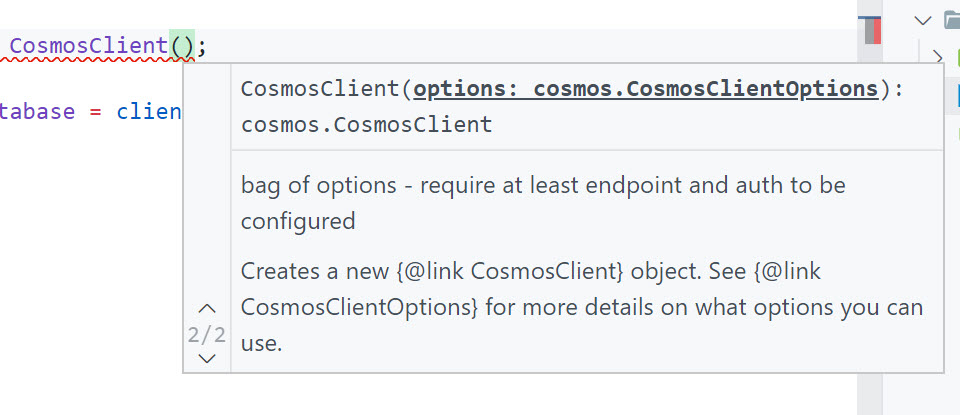This screenshot has height=415, width=960.
Task: Select the blue file icon in explorer
Action: pos(955,95)
